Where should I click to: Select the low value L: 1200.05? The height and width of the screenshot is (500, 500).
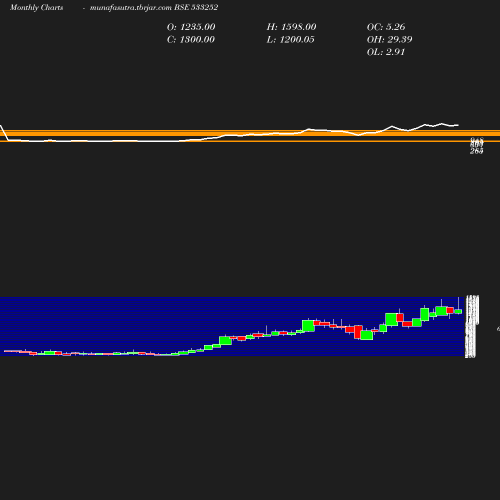(x=290, y=40)
